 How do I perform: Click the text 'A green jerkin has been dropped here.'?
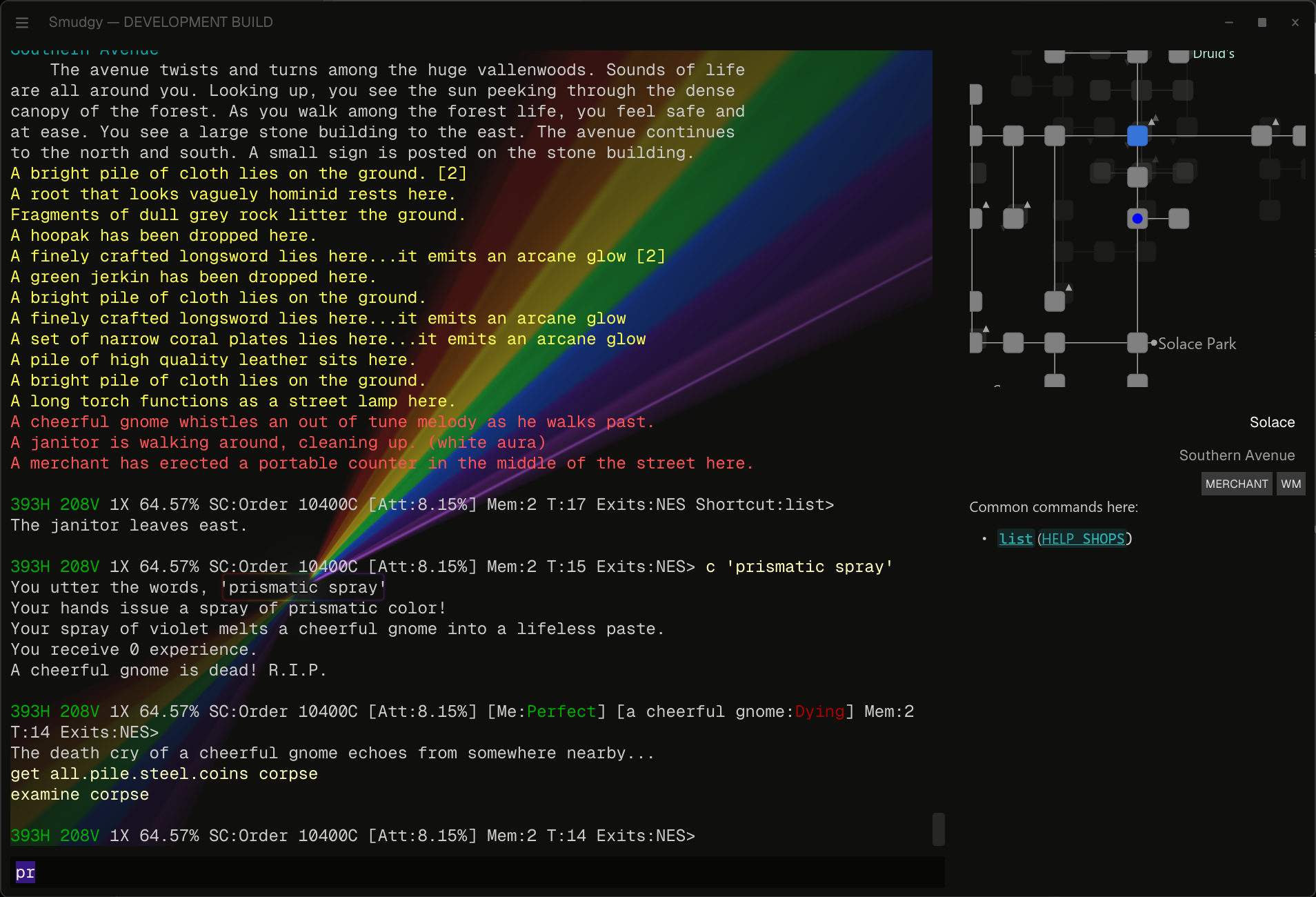pyautogui.click(x=193, y=277)
